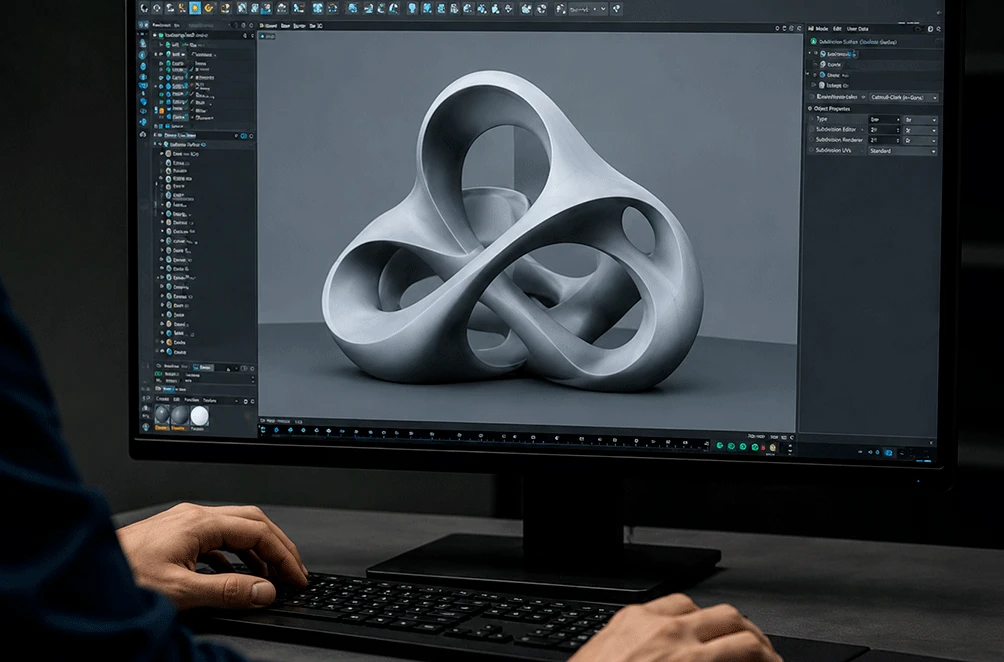Toggle the keyframe circle next to Subdivision UVs
1004x662 pixels.
point(811,150)
